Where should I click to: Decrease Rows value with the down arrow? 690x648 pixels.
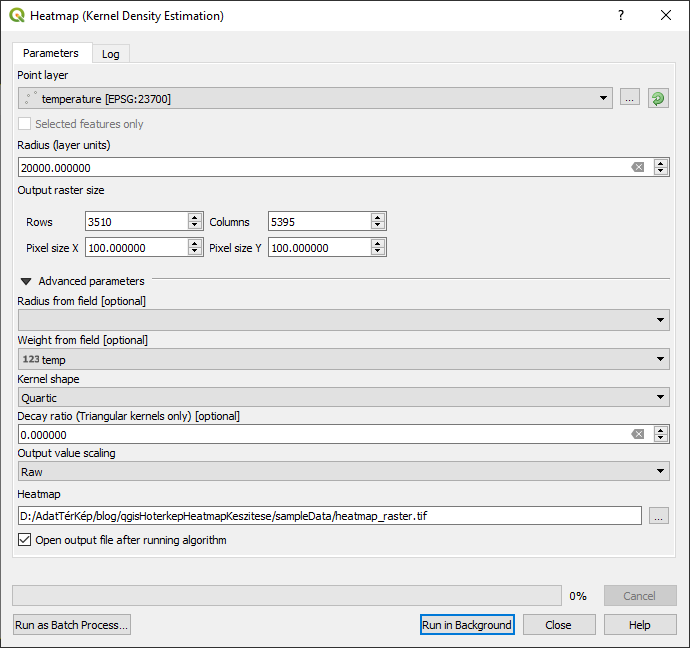[x=195, y=225]
